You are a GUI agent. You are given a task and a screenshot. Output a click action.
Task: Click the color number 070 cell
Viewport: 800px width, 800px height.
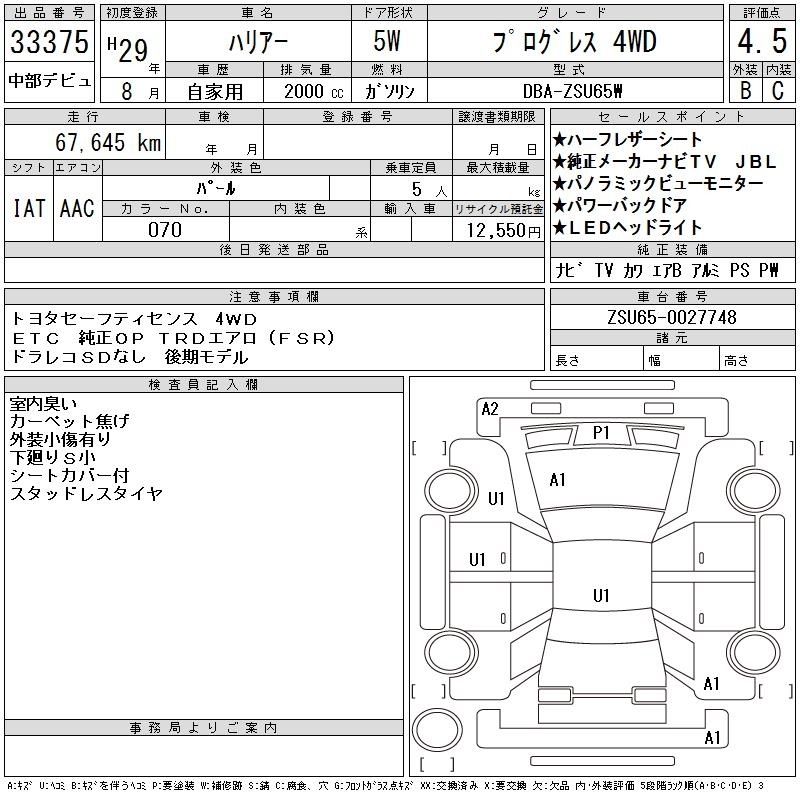tap(165, 229)
